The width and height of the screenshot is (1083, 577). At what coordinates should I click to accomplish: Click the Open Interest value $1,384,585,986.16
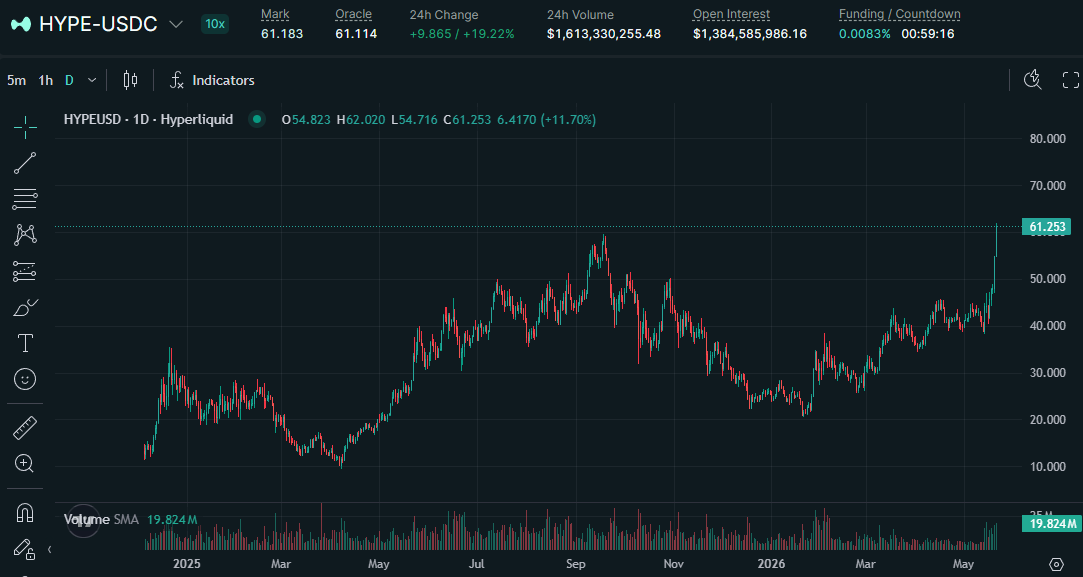pos(749,34)
